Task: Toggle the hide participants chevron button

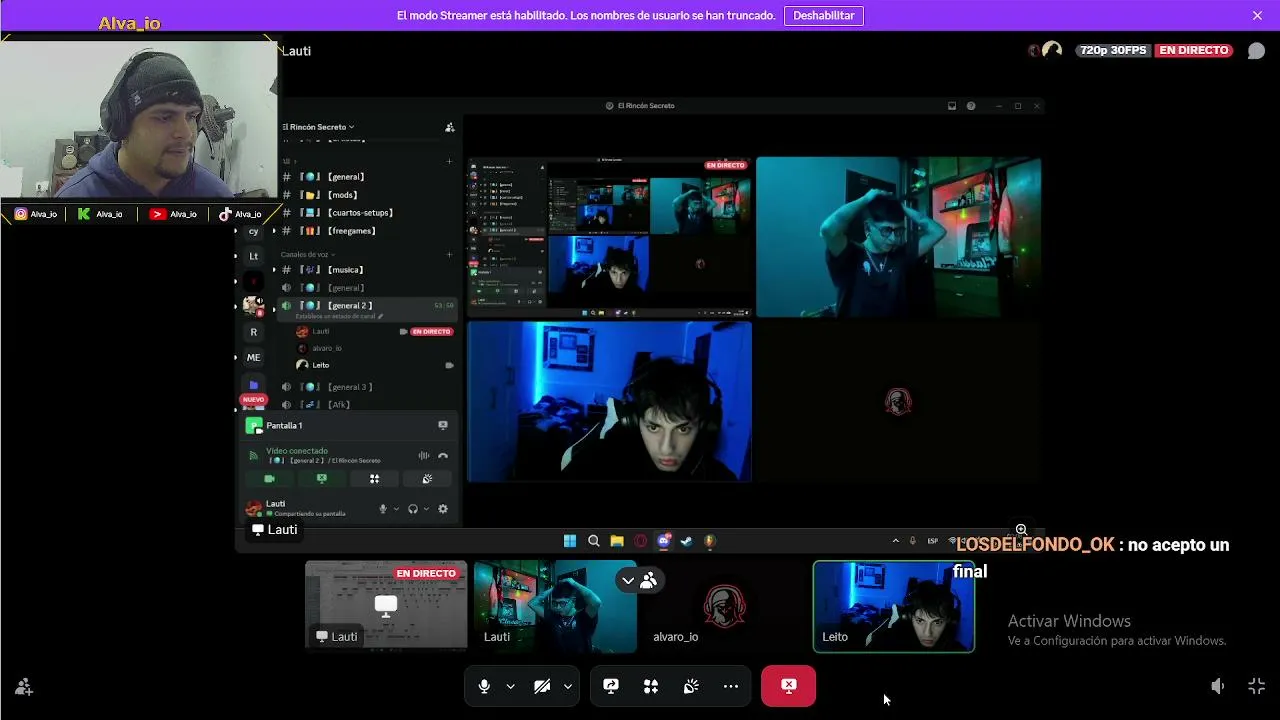Action: [639, 580]
